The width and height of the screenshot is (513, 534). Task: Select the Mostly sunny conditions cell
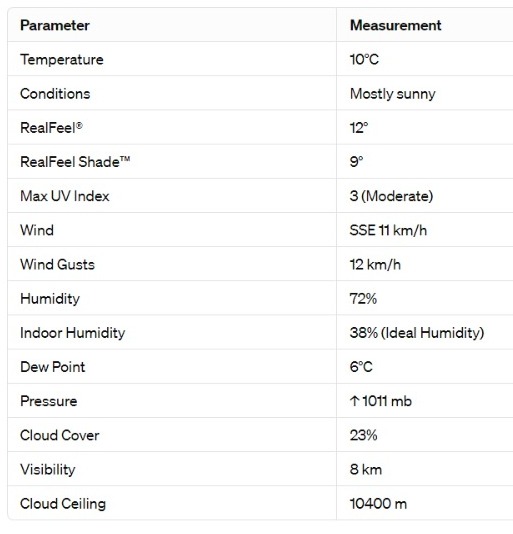393,94
